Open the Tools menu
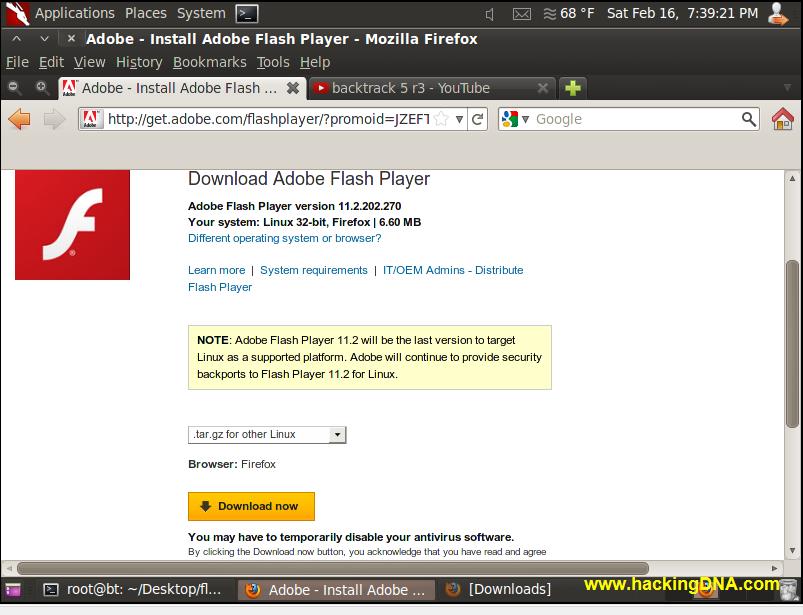 point(273,62)
